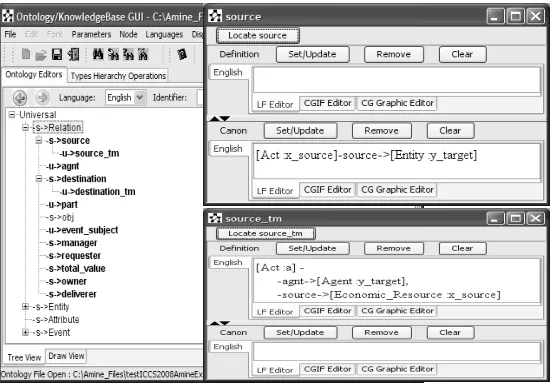Maximize the source window
This screenshot has width=550, height=384.
[515, 16]
